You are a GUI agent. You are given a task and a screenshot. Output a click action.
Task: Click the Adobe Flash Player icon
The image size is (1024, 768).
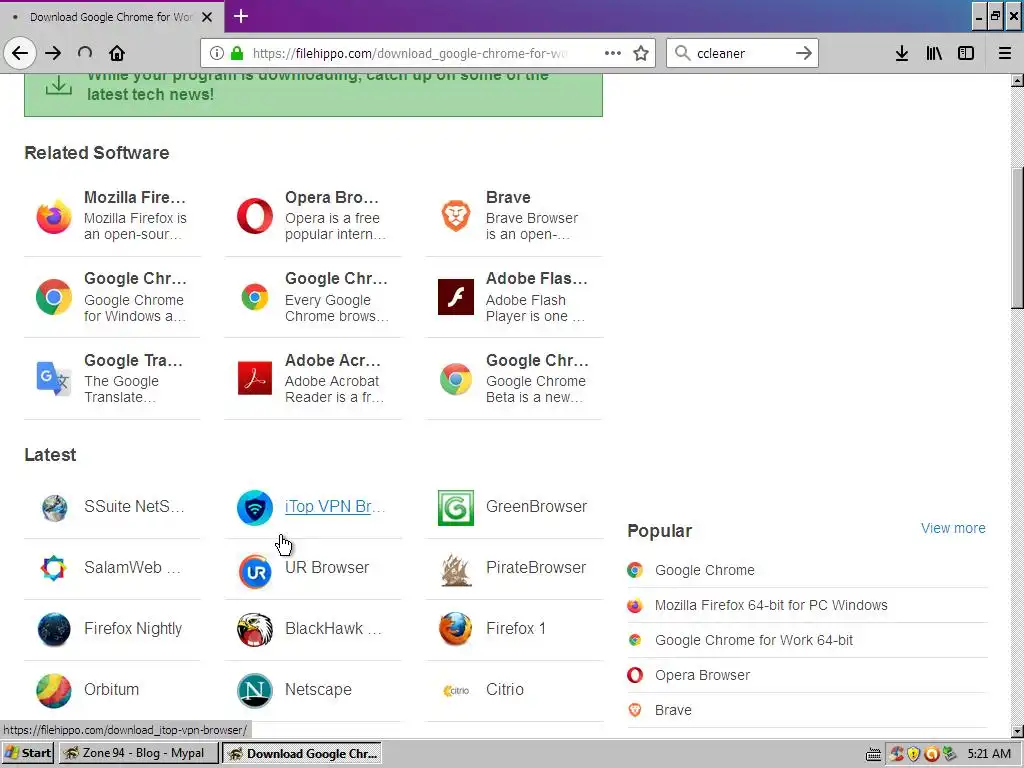tap(456, 297)
